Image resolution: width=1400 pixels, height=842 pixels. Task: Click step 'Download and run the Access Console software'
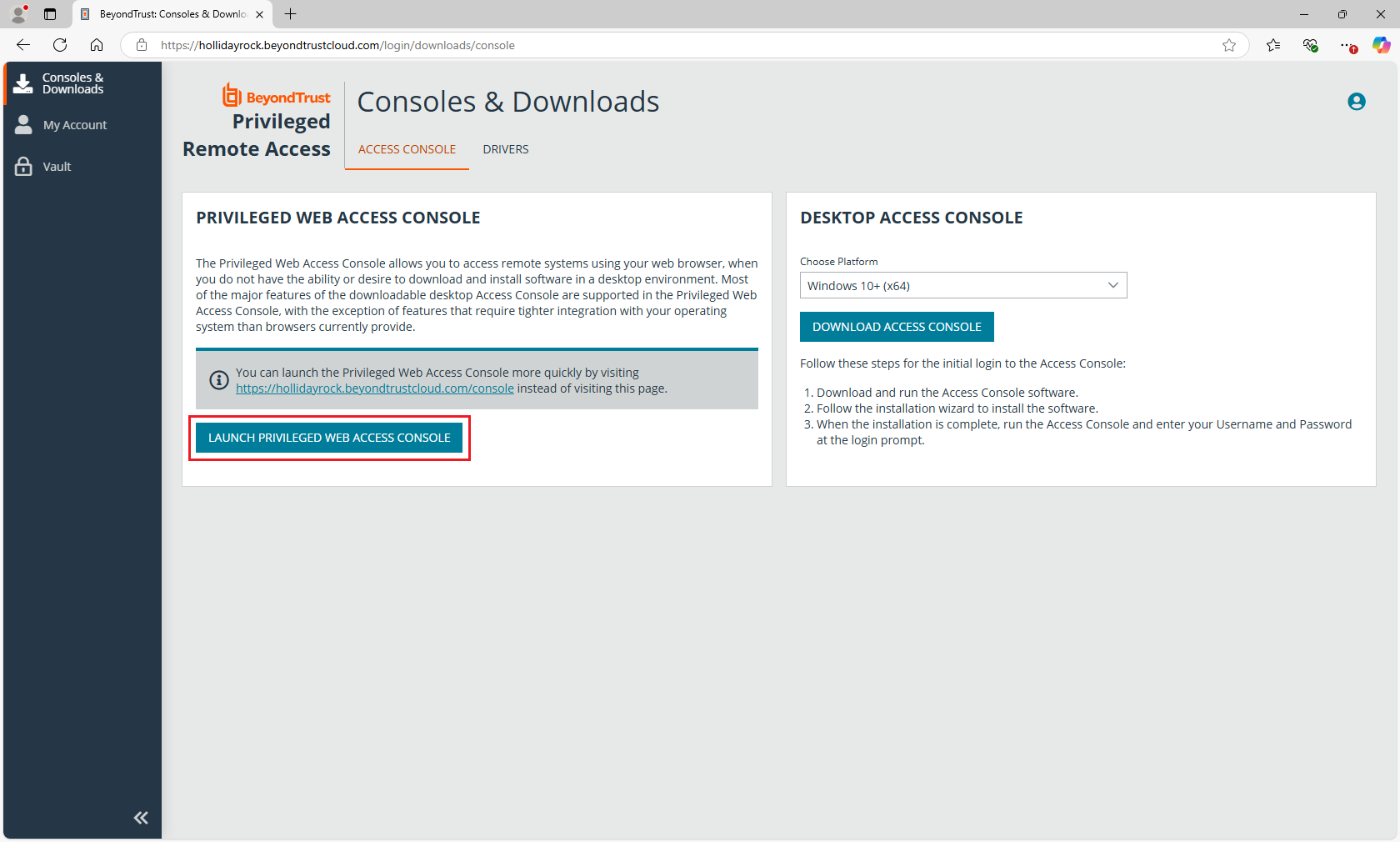(x=947, y=393)
